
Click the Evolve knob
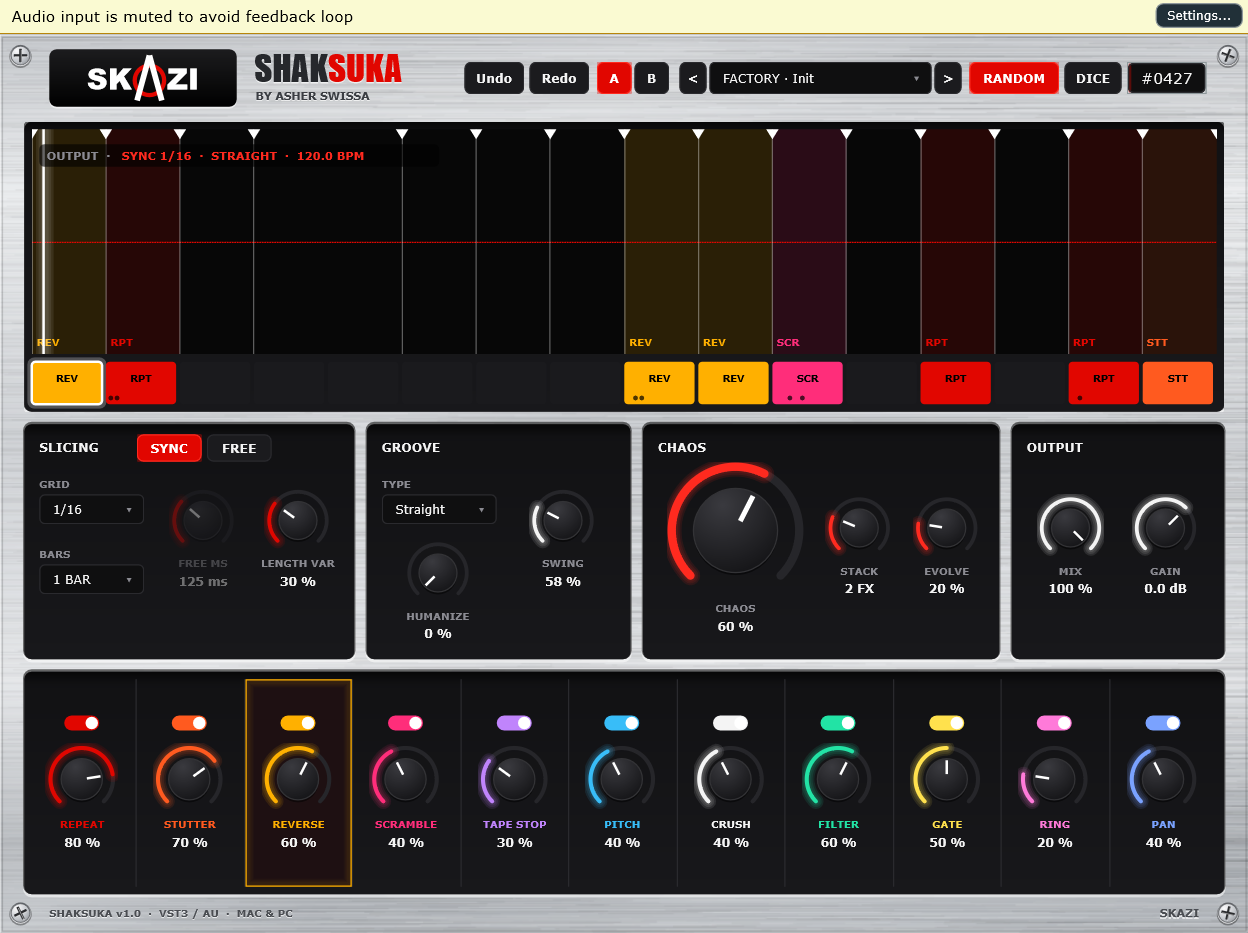pos(946,527)
